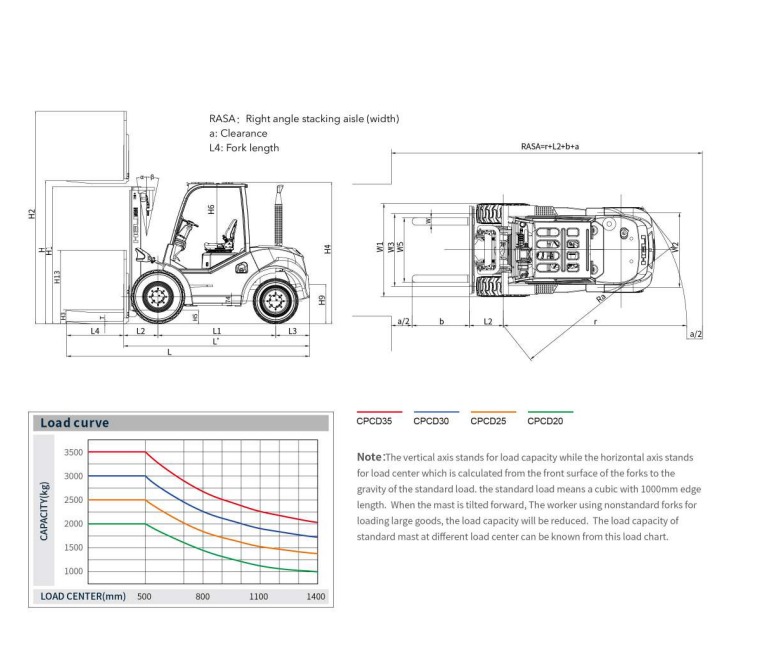Click the bold 'Note:' heading

(x=370, y=457)
